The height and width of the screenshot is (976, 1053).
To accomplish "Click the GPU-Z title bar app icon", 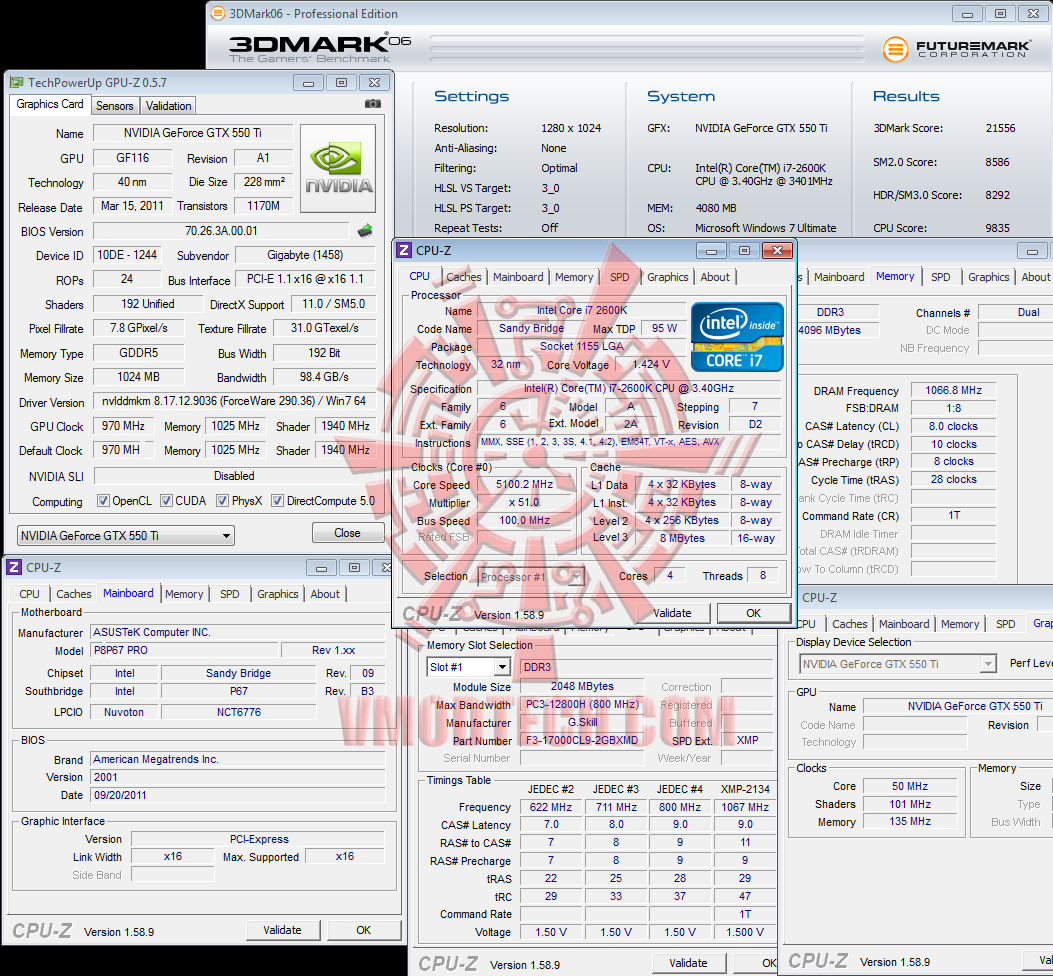I will (17, 83).
